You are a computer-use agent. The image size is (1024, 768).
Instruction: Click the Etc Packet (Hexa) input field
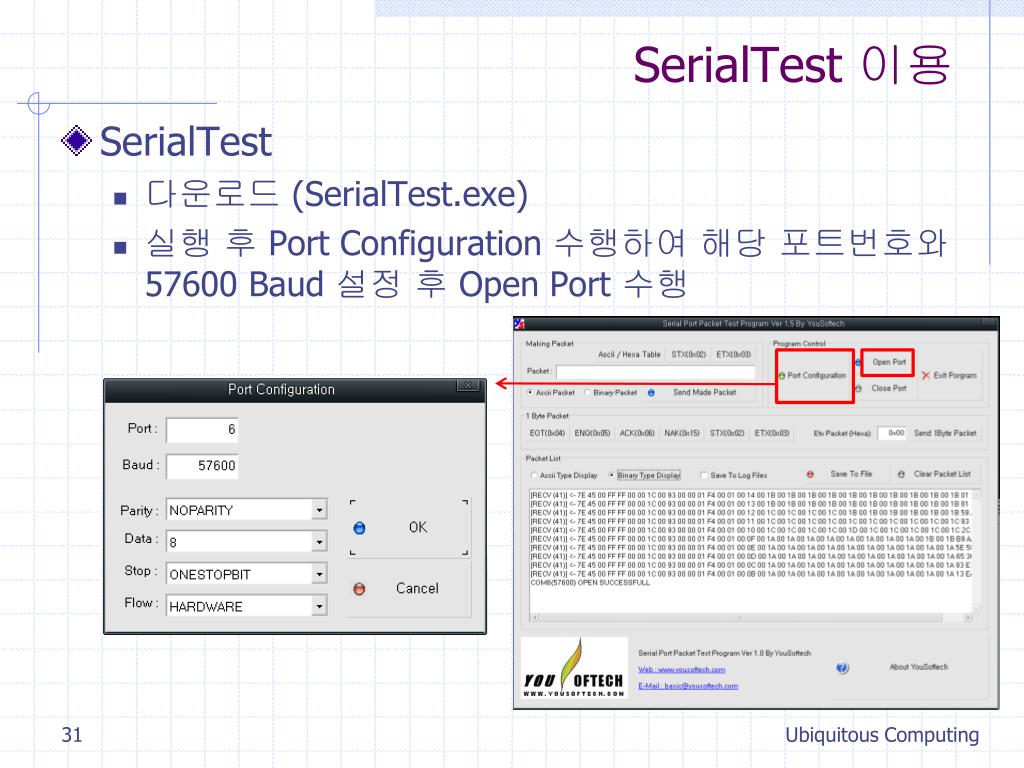[892, 433]
